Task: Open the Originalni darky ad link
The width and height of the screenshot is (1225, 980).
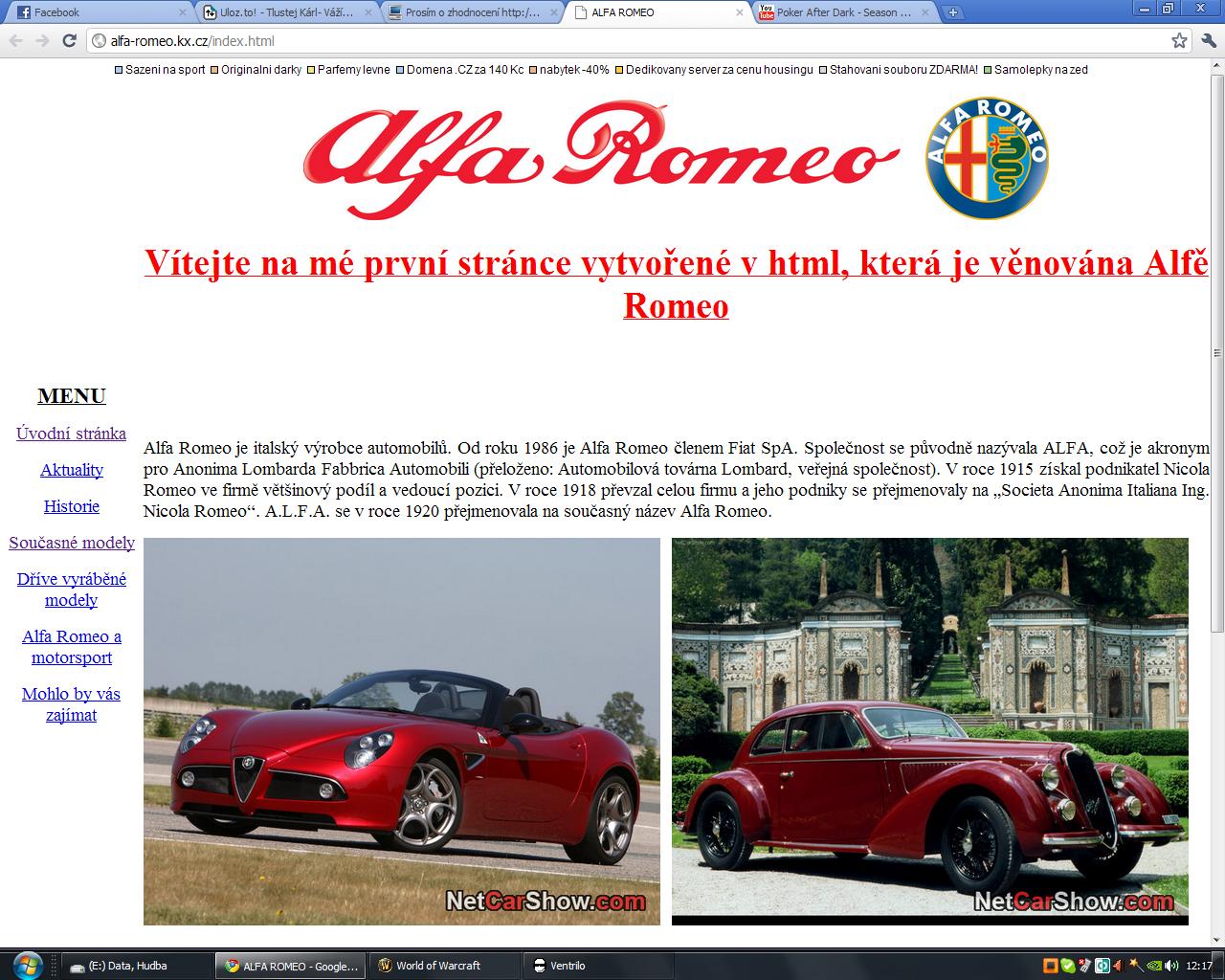Action: pyautogui.click(x=261, y=70)
